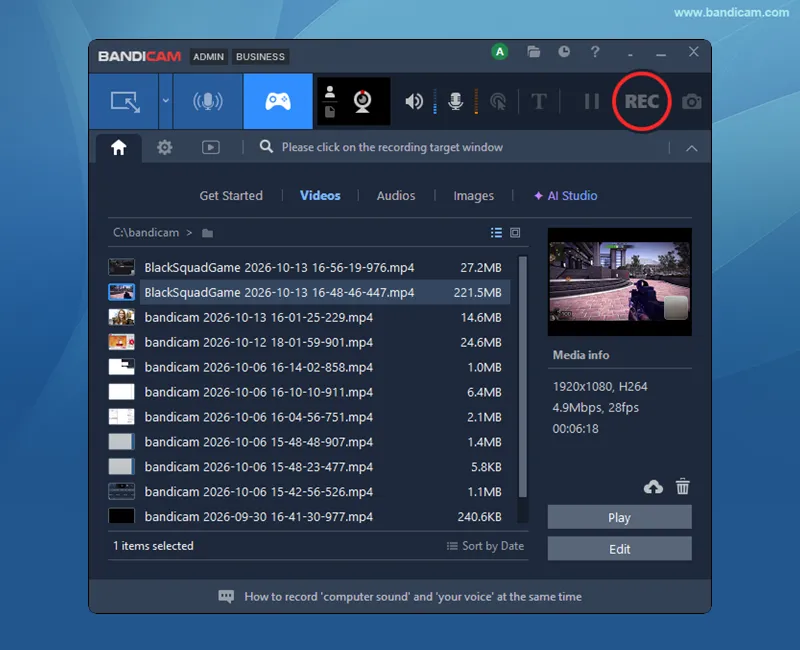The height and width of the screenshot is (650, 800).
Task: Toggle the mouse click effect icon
Action: [498, 101]
